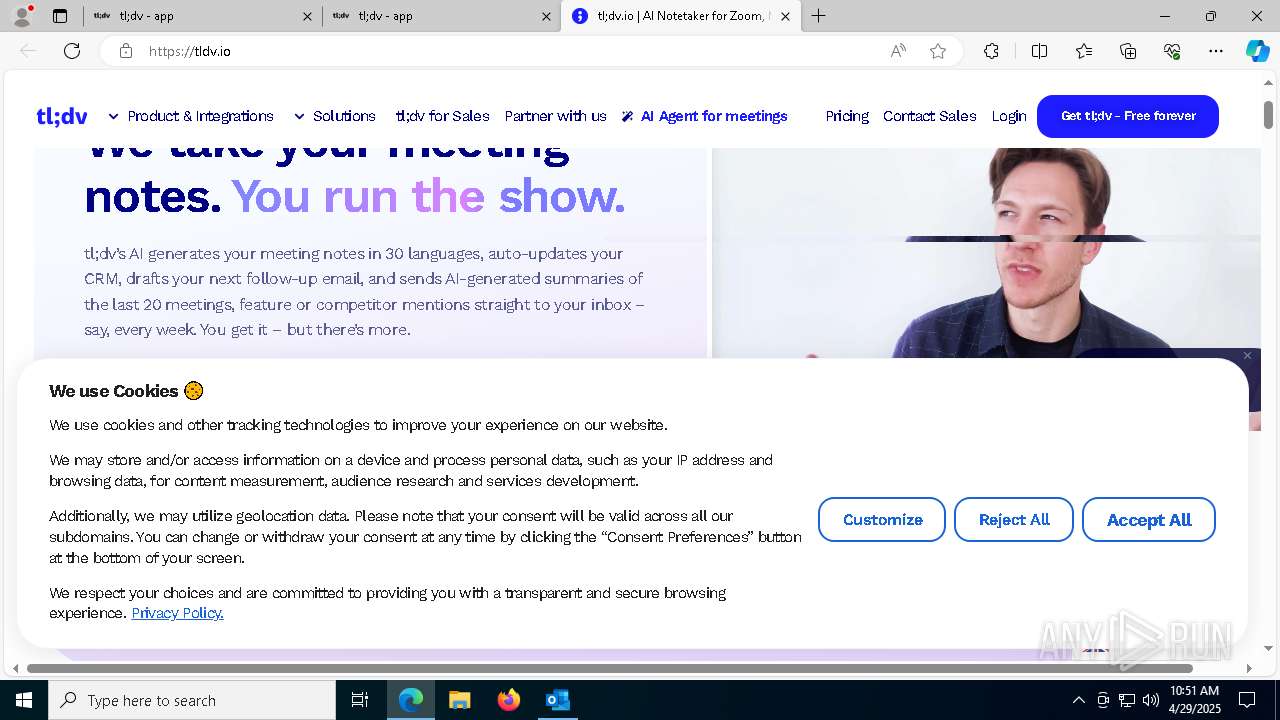Open Partner with us page
The width and height of the screenshot is (1280, 720).
coord(555,116)
